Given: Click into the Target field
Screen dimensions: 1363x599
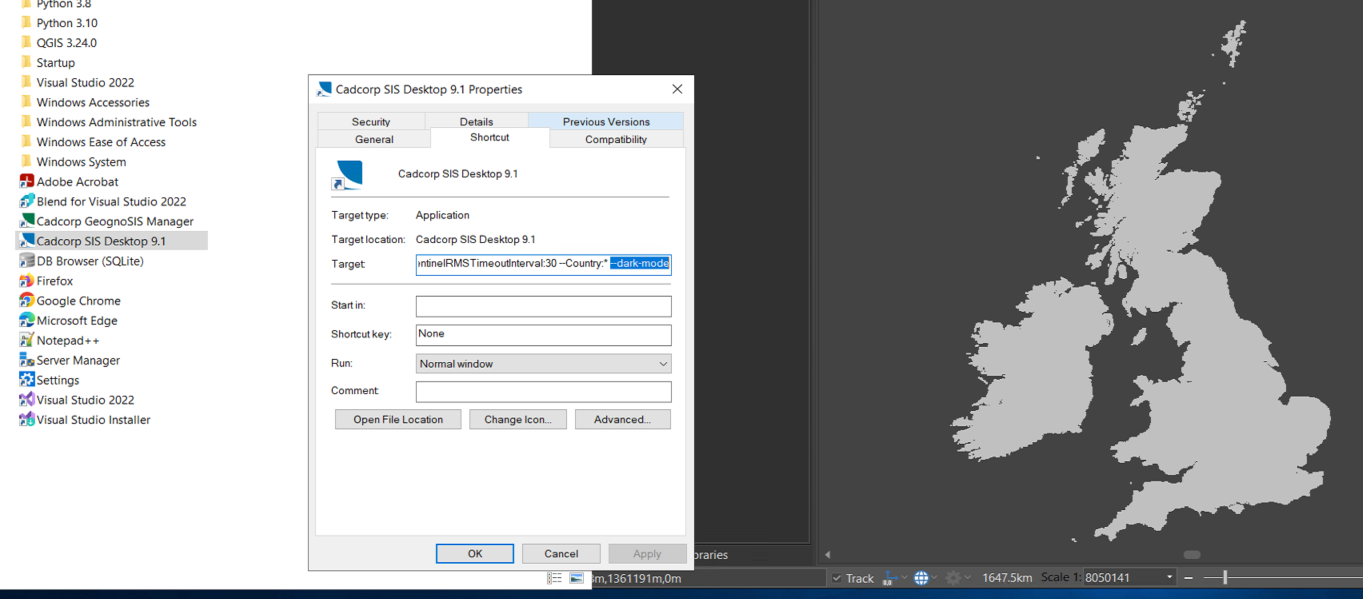Looking at the screenshot, I should 544,264.
